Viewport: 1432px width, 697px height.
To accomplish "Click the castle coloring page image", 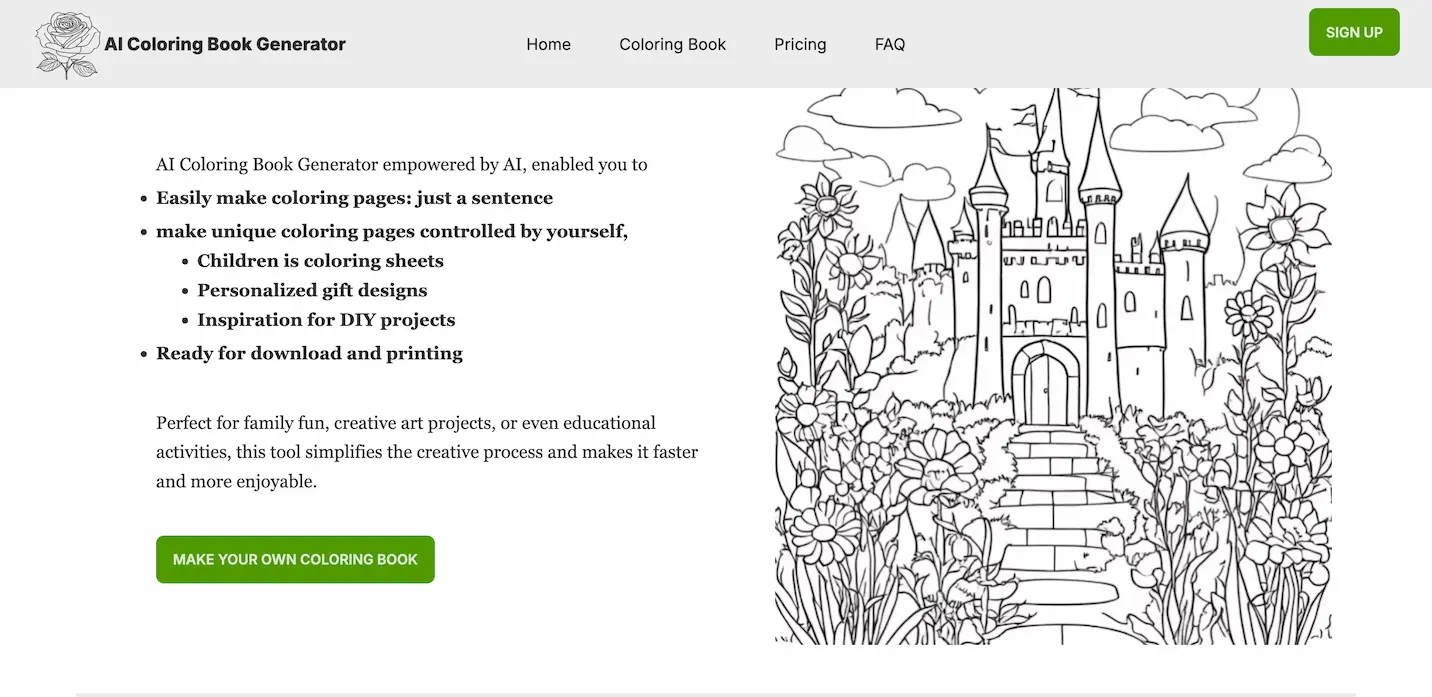I will pos(1052,365).
